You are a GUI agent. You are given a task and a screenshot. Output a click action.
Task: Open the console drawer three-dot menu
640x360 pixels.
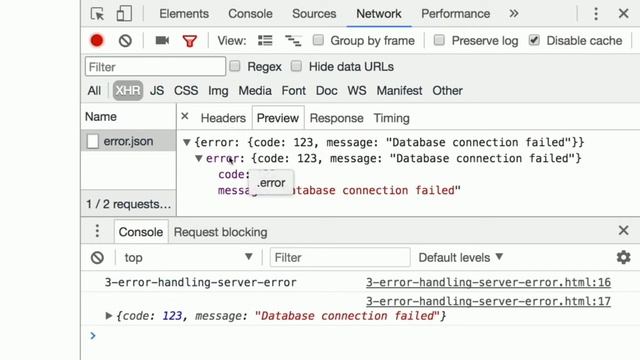[97, 231]
